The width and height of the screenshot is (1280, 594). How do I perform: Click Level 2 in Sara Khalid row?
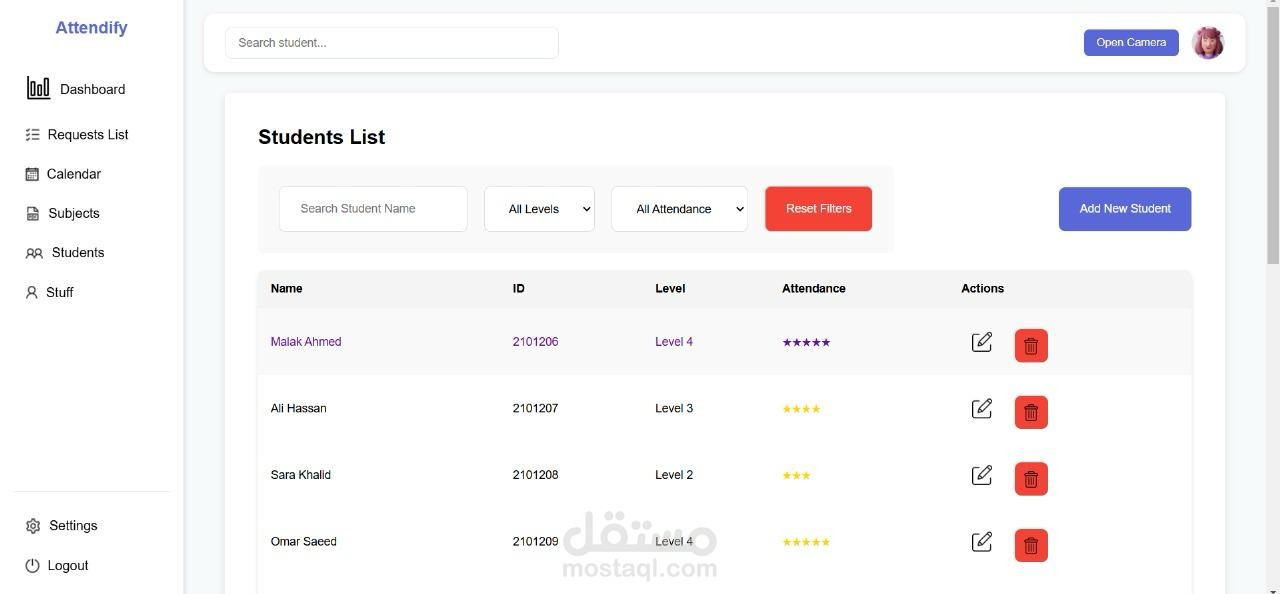click(x=674, y=475)
